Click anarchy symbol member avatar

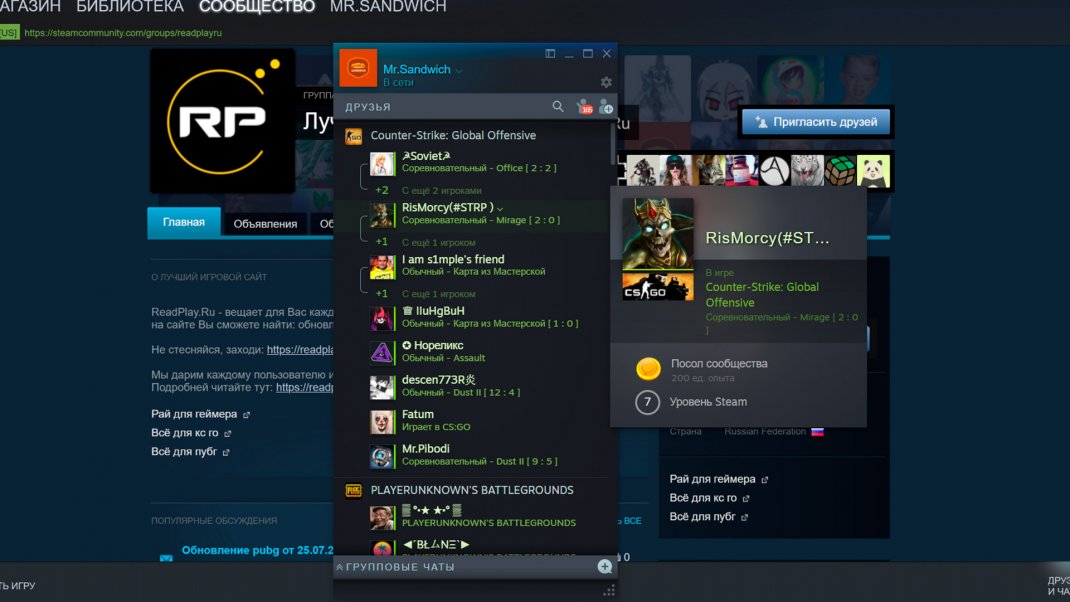pos(775,171)
